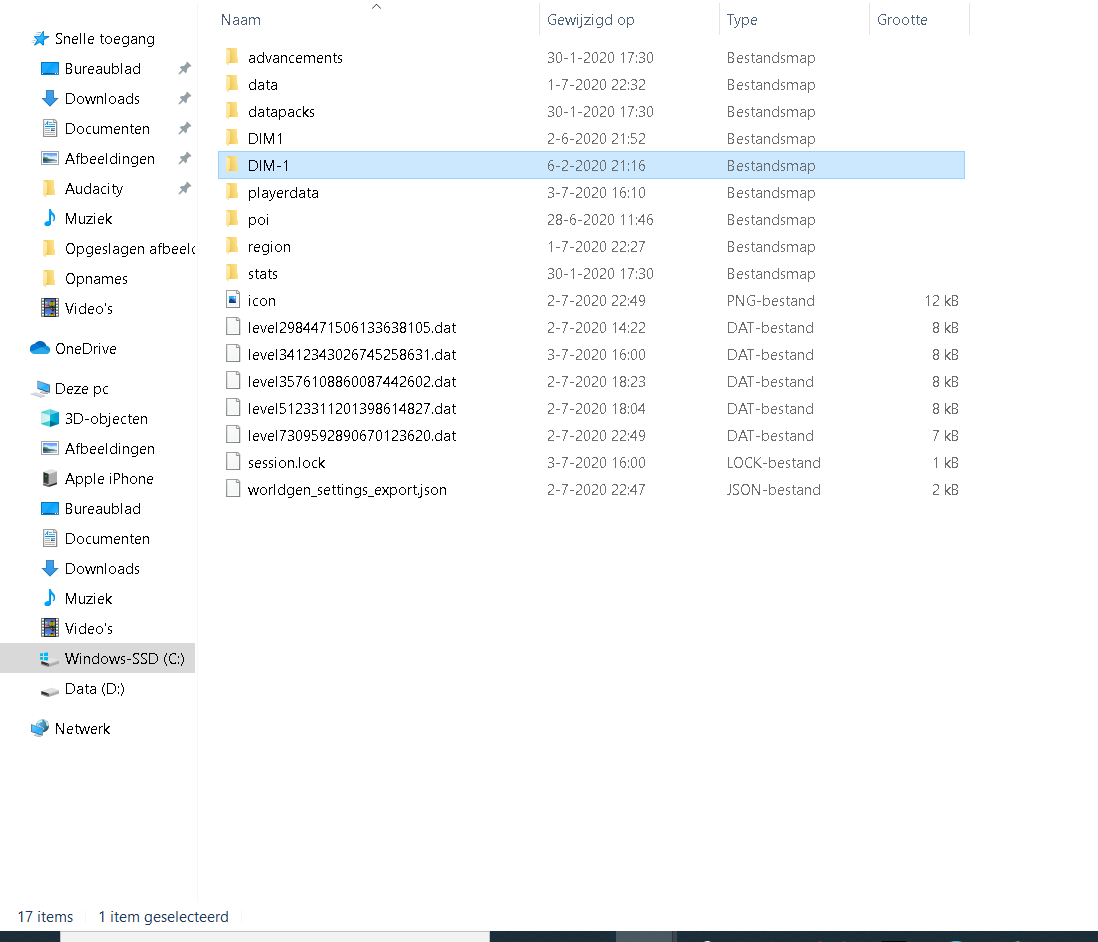The image size is (1098, 942).
Task: Select the icon PNG file icon
Action: 232,300
